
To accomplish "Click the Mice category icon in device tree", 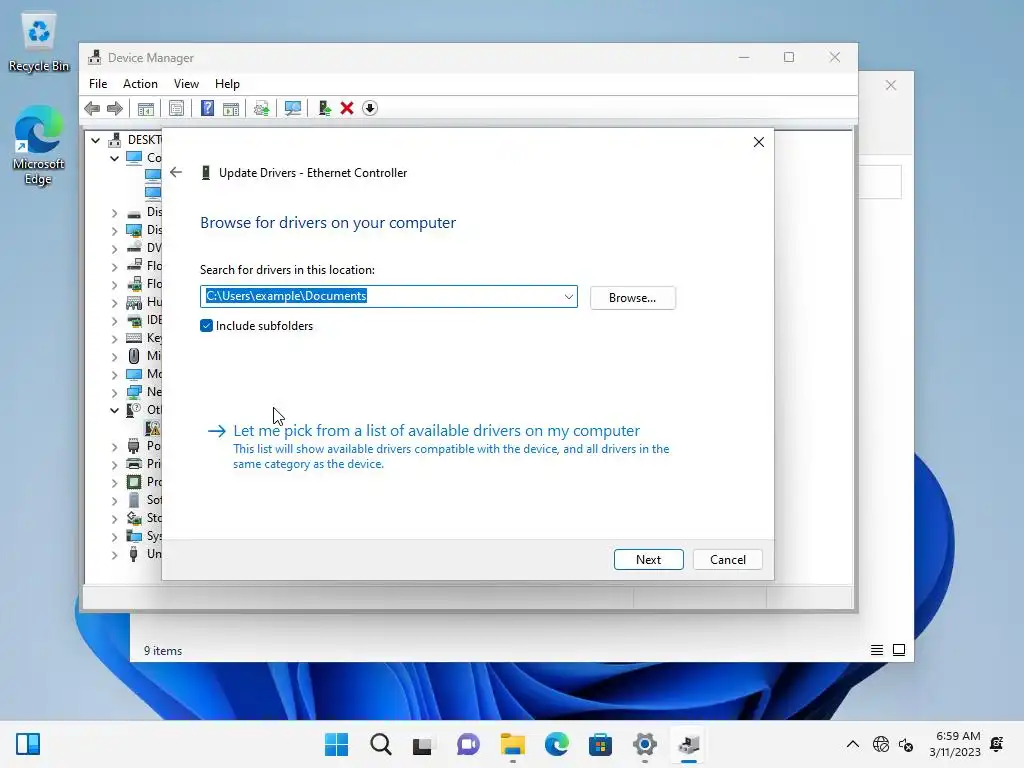I will click(x=134, y=356).
